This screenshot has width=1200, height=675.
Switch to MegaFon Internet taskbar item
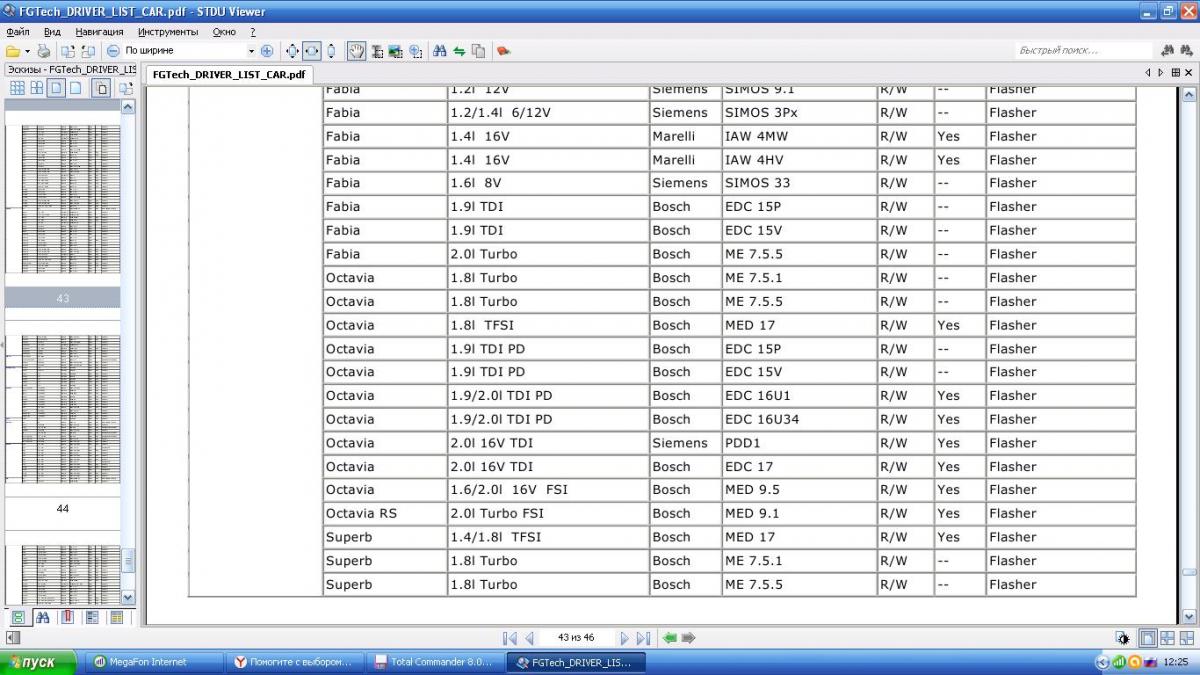tap(152, 662)
